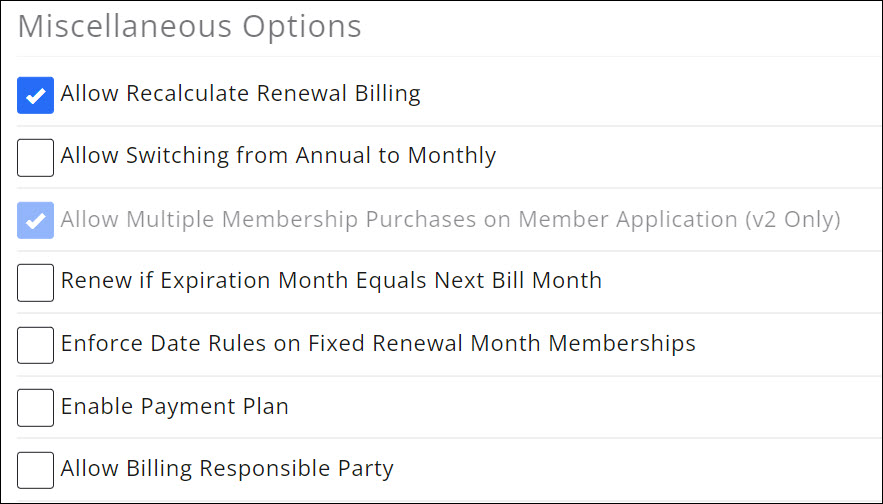This screenshot has height=504, width=883.
Task: Click the "Miscellaneous Options" section heading
Action: [x=190, y=27]
